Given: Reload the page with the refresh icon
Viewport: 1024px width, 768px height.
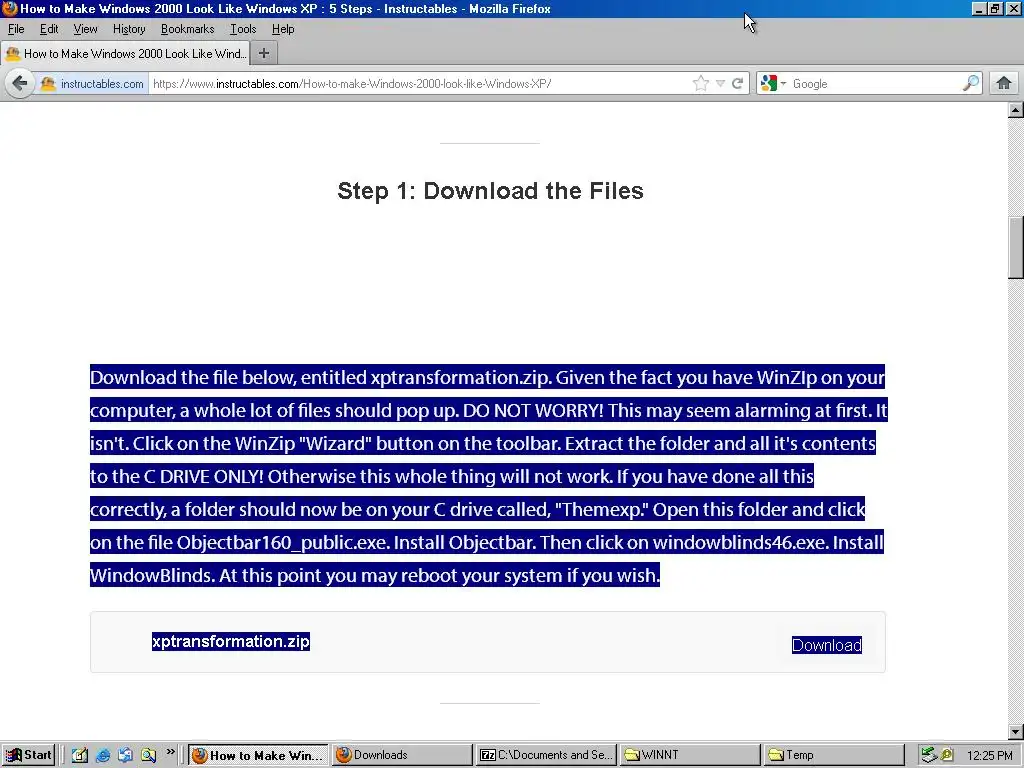Looking at the screenshot, I should coord(737,84).
